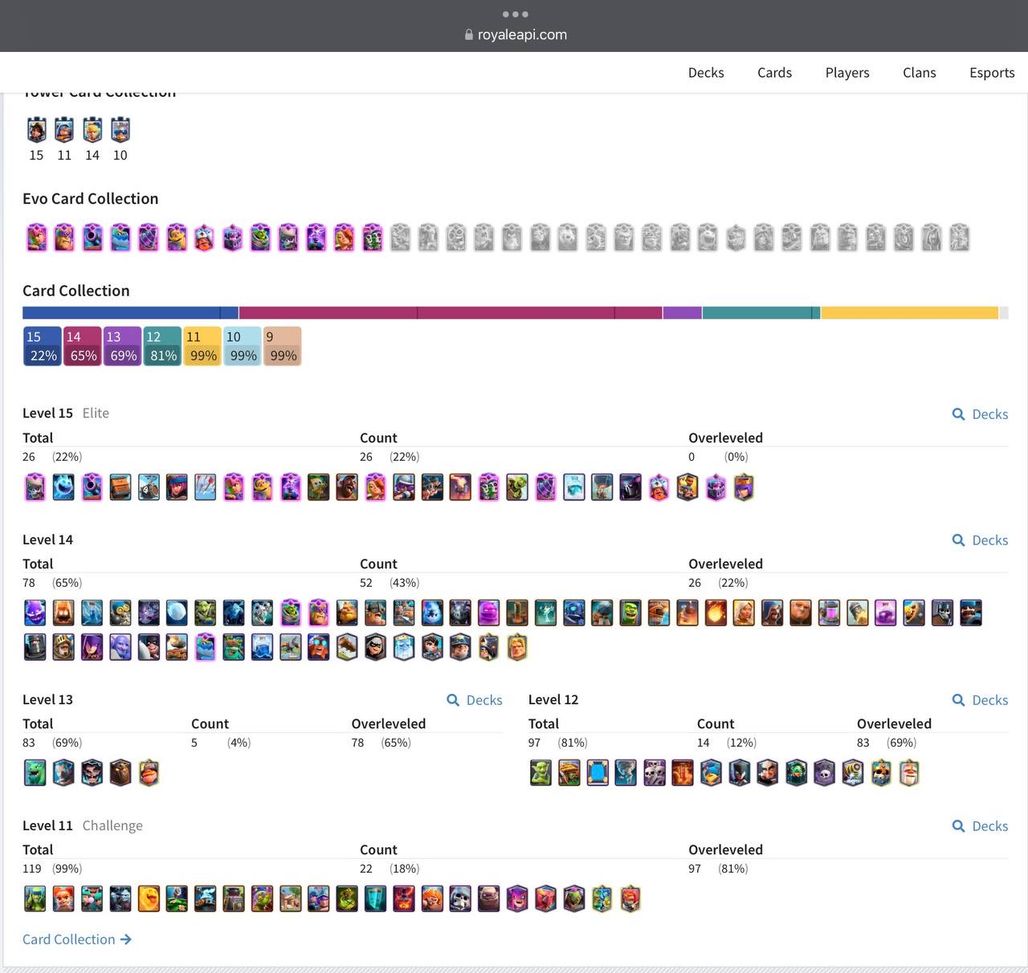Image resolution: width=1028 pixels, height=973 pixels.
Task: Click the Bats card in Level 14 row
Action: [148, 613]
